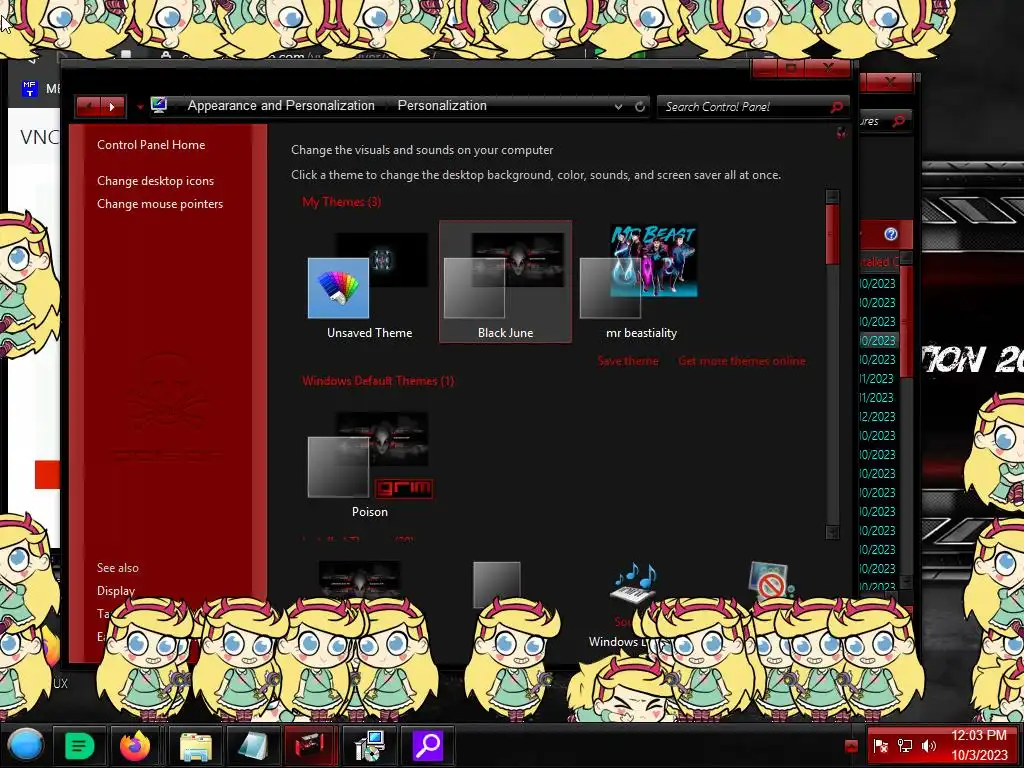This screenshot has width=1024, height=768.
Task: Open Change mouse pointers
Action: pos(160,204)
